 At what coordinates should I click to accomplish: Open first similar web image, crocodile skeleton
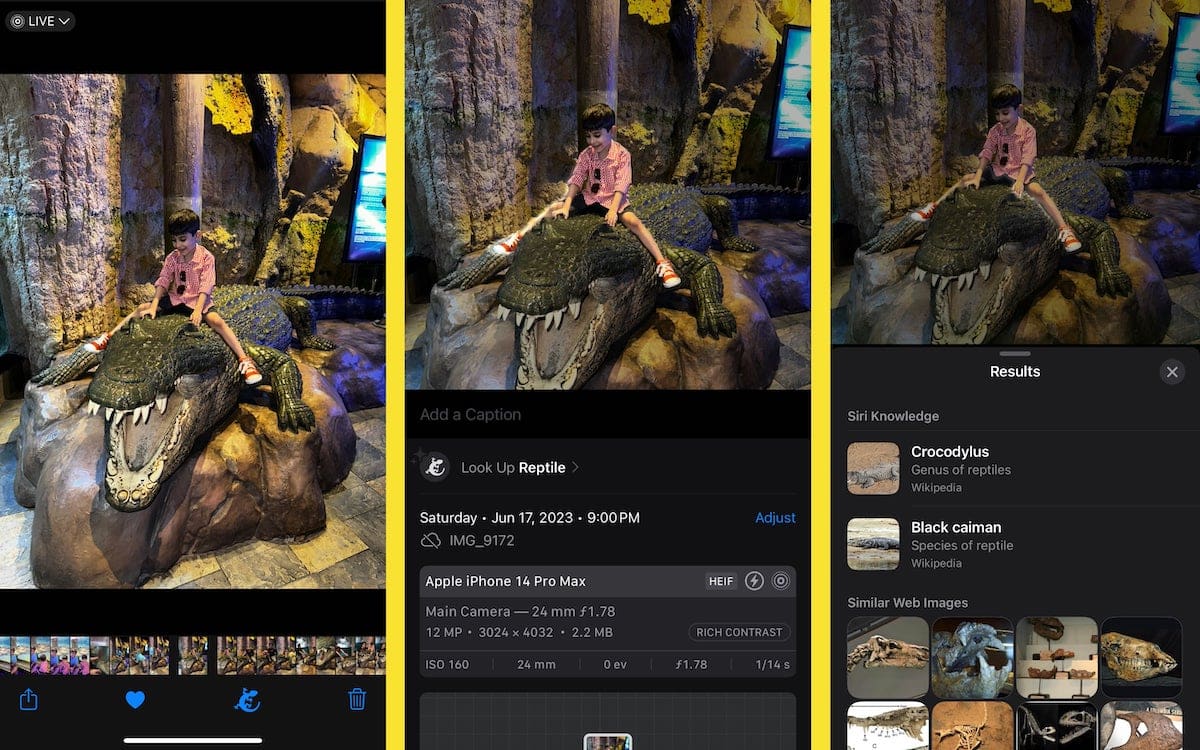click(x=888, y=657)
